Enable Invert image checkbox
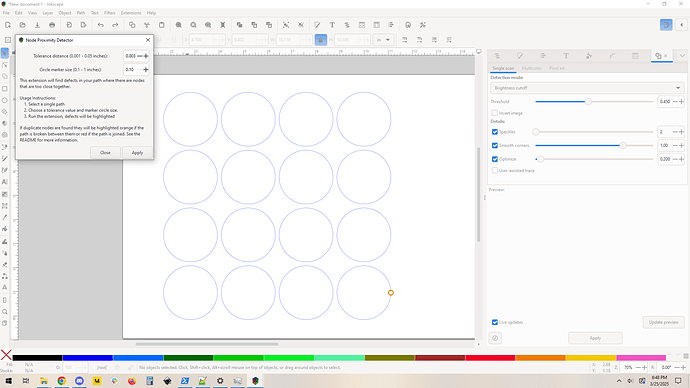Screen dimensions: 690x388 coord(495,113)
